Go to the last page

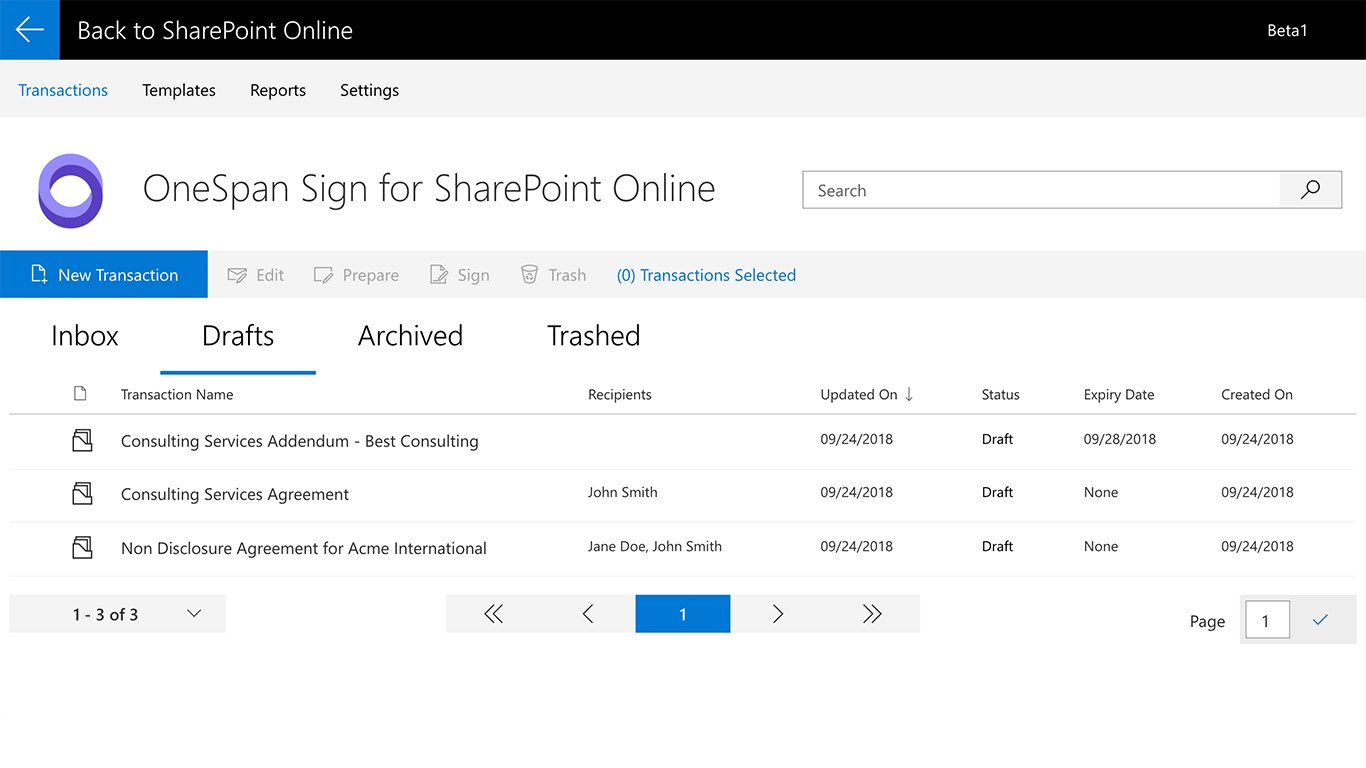coord(872,614)
